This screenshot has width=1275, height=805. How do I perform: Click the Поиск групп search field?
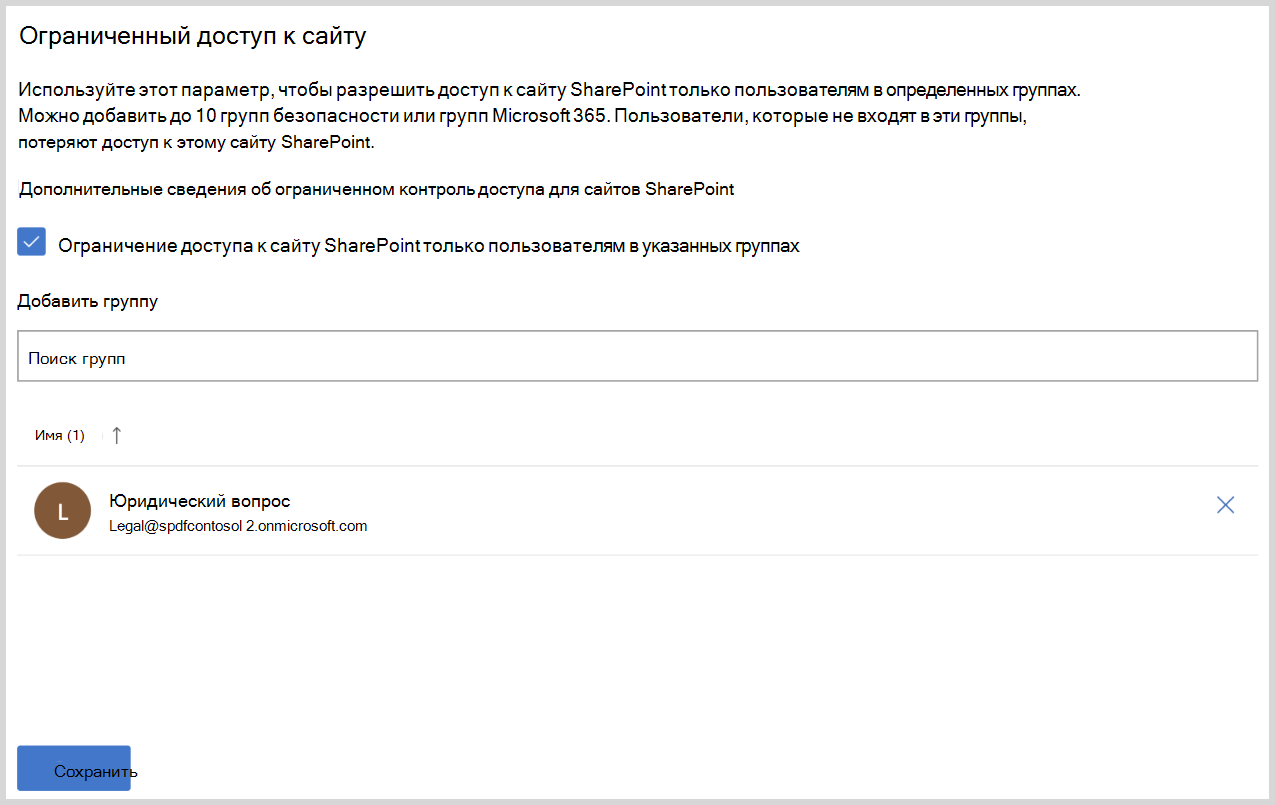(637, 356)
